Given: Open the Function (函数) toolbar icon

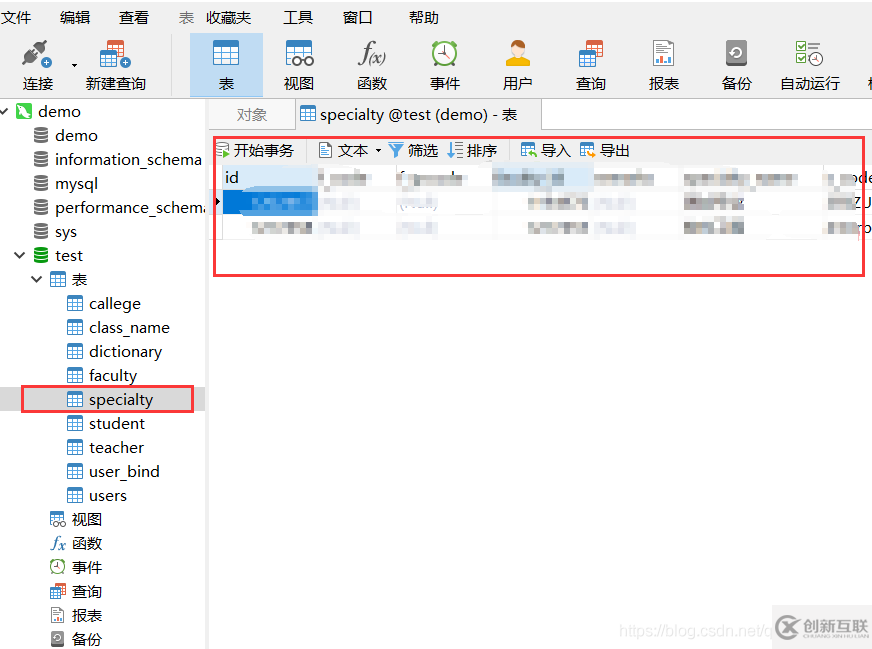Looking at the screenshot, I should tap(371, 54).
